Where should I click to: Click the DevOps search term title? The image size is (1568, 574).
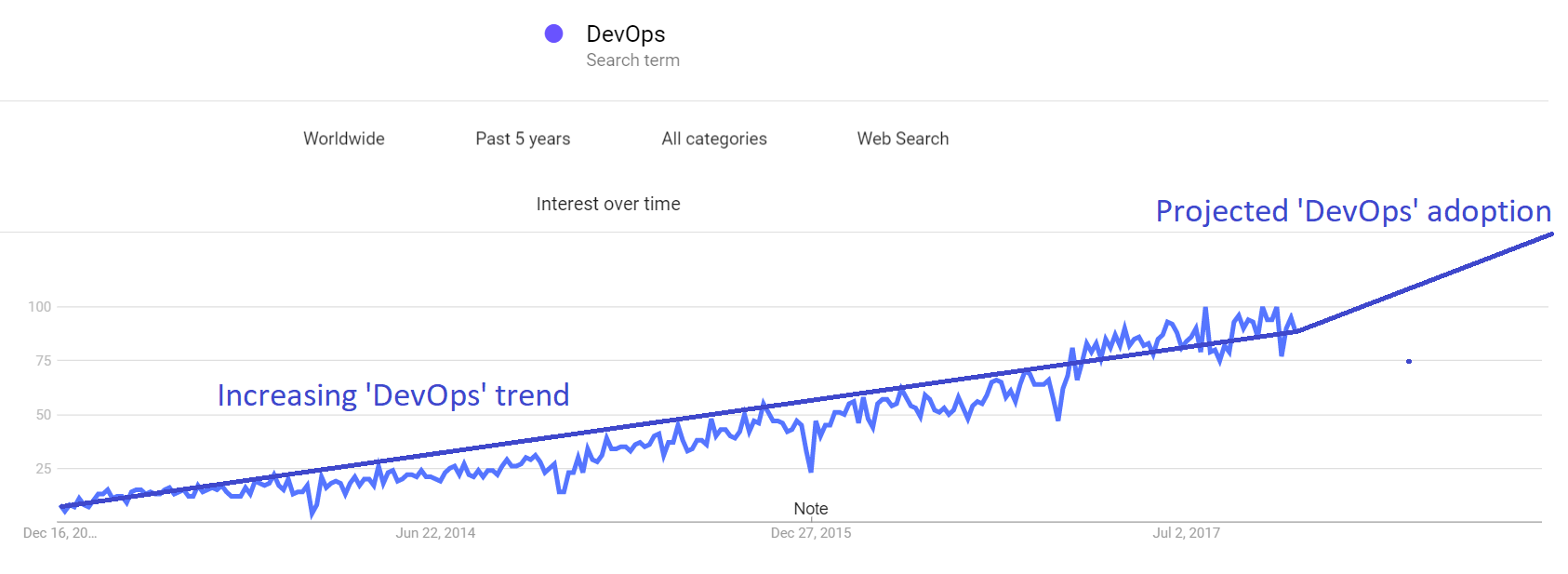click(625, 34)
